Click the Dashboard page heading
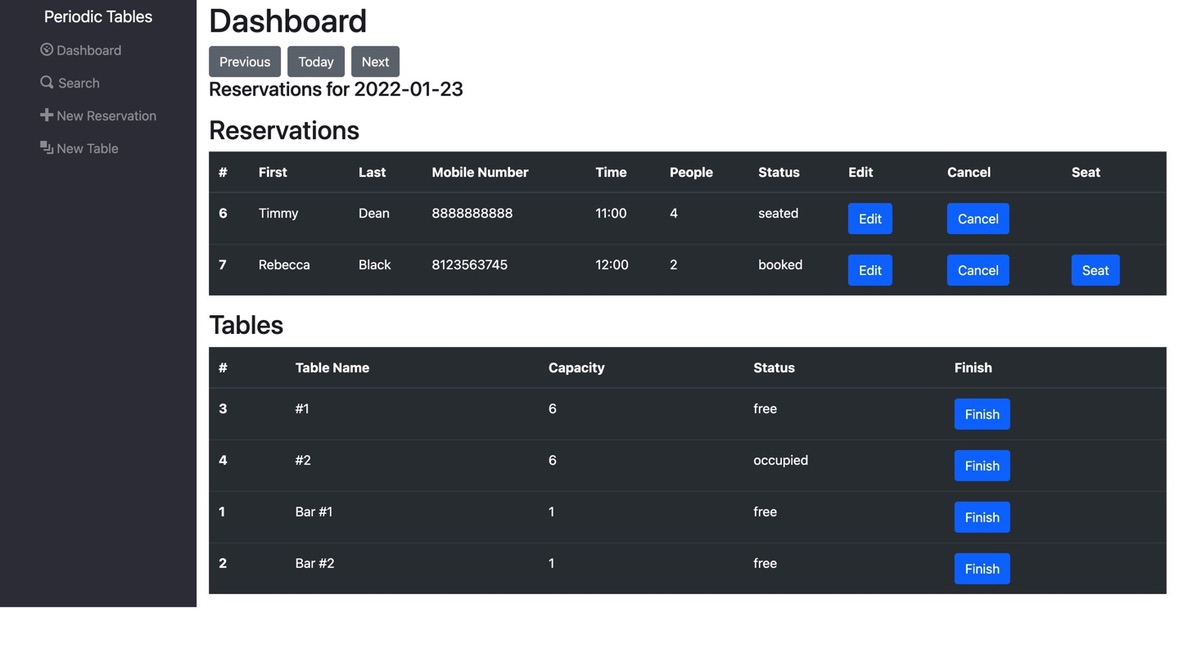This screenshot has height=667, width=1179. click(x=288, y=21)
